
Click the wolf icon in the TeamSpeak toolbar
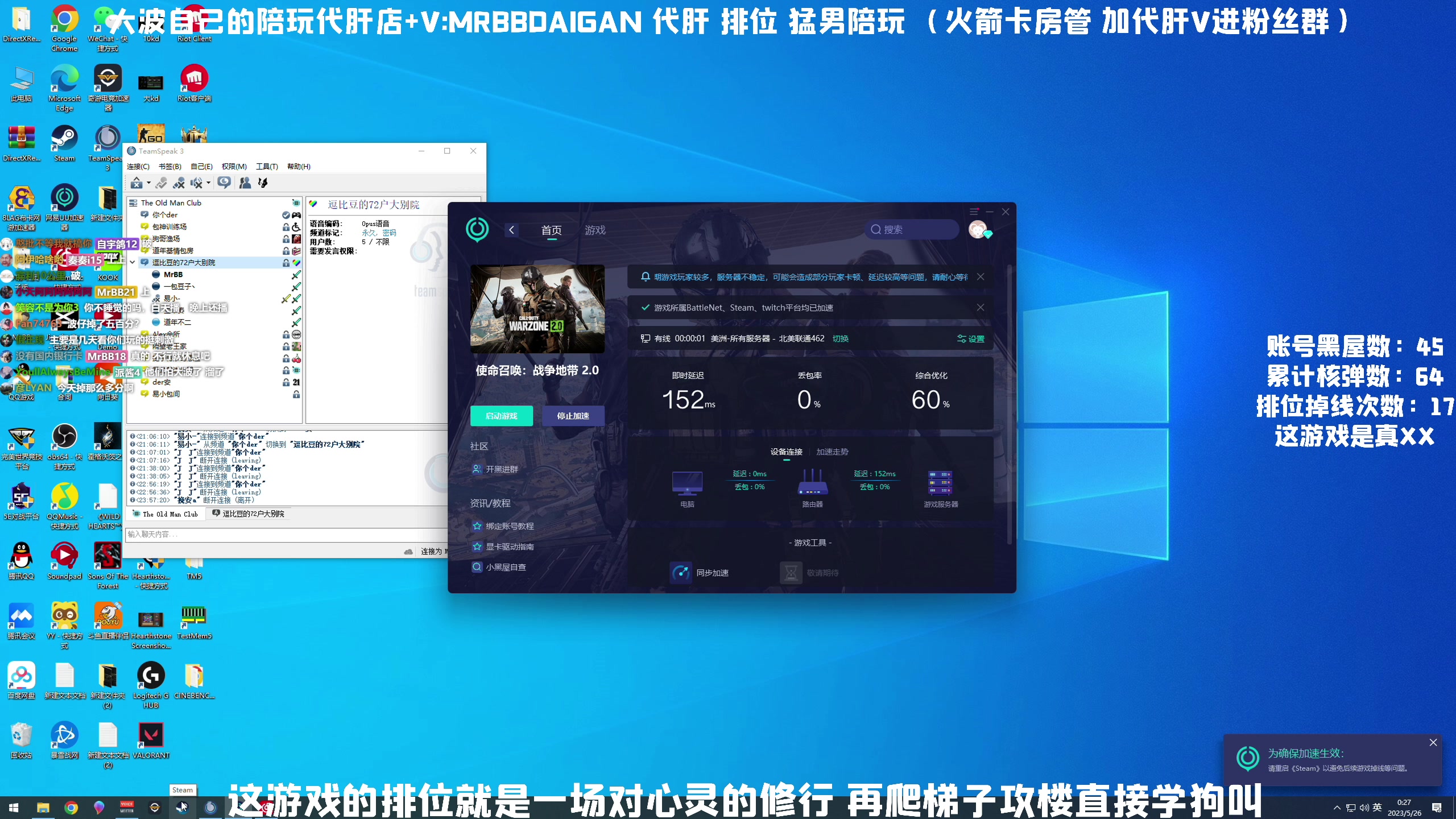pos(263,183)
